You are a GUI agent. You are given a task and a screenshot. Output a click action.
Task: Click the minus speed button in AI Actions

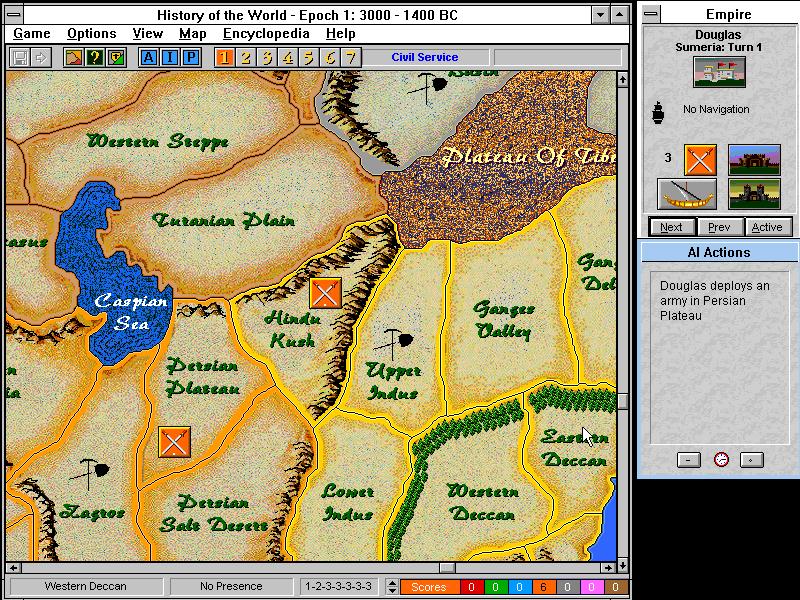[x=688, y=460]
